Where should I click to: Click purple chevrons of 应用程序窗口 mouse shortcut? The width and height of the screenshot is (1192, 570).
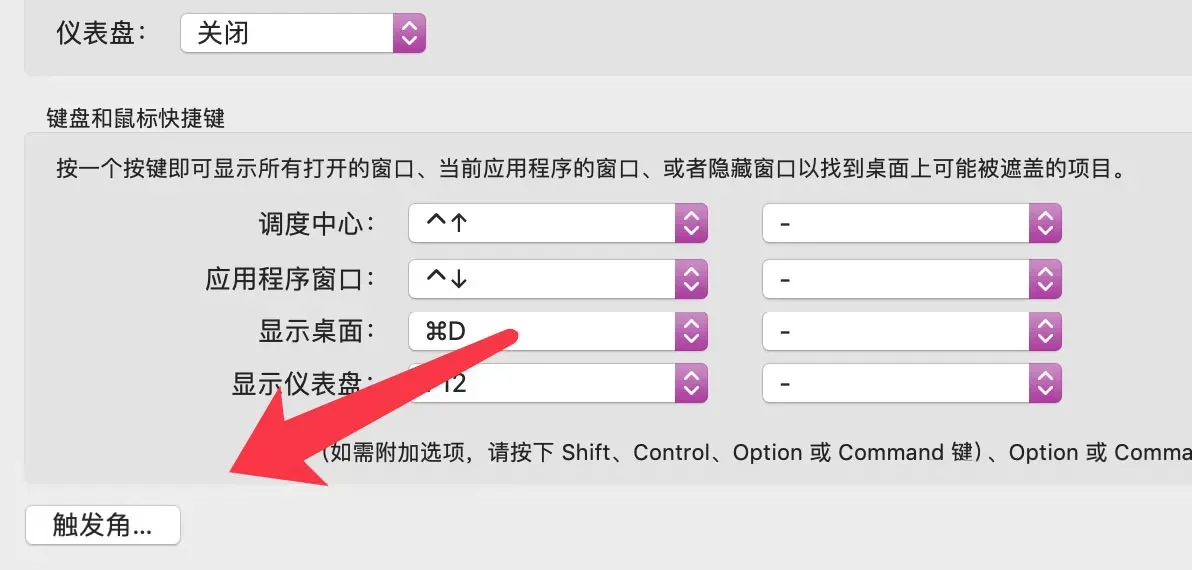1045,279
